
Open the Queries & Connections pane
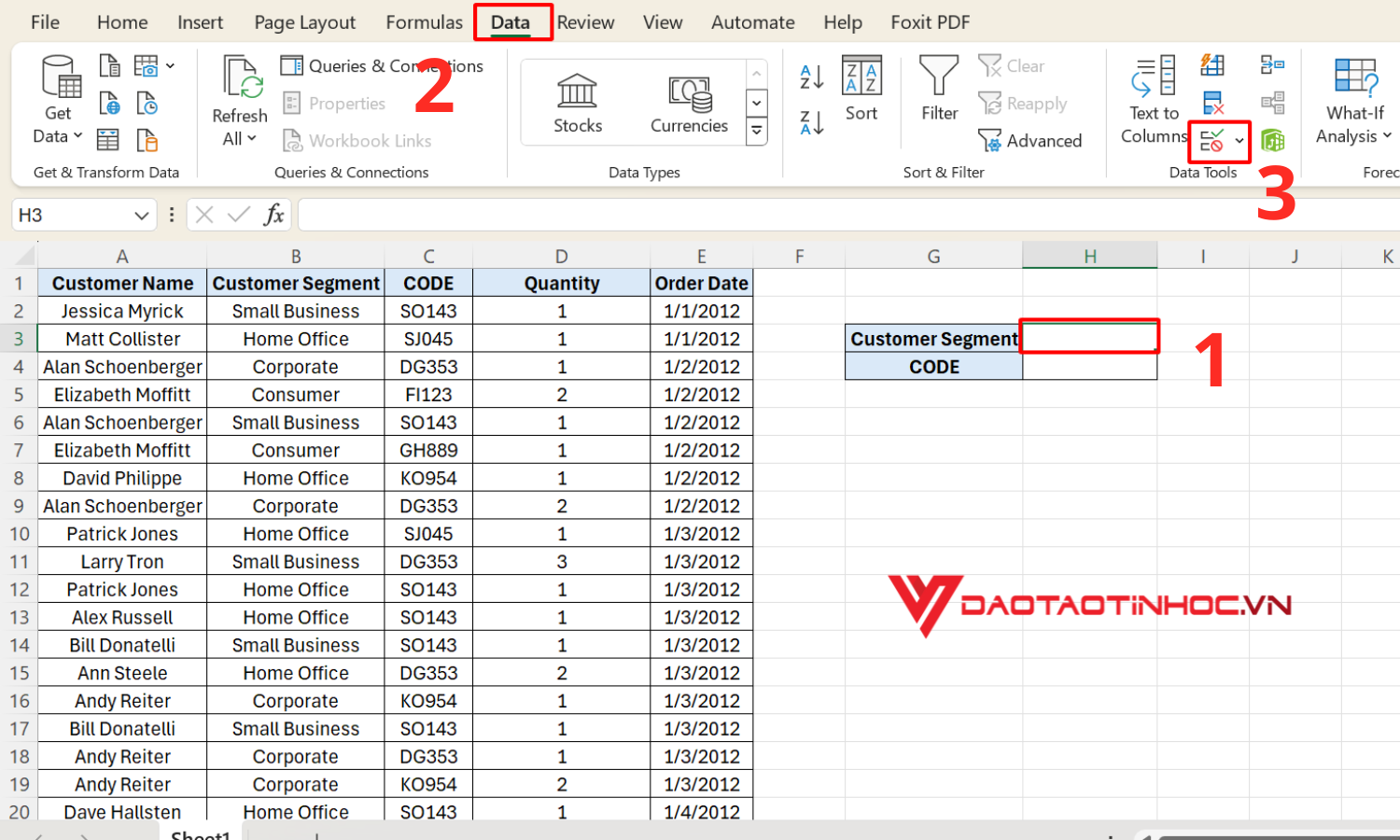[383, 66]
